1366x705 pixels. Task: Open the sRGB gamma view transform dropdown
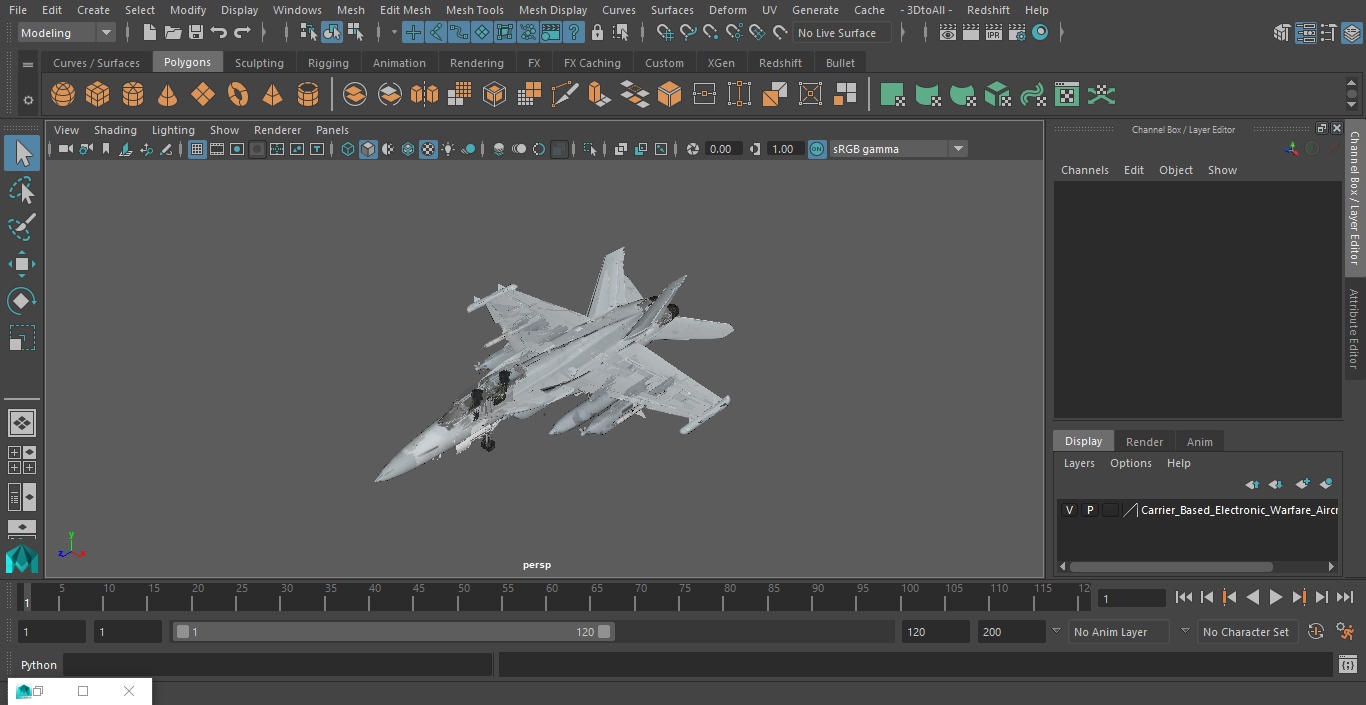tap(899, 149)
